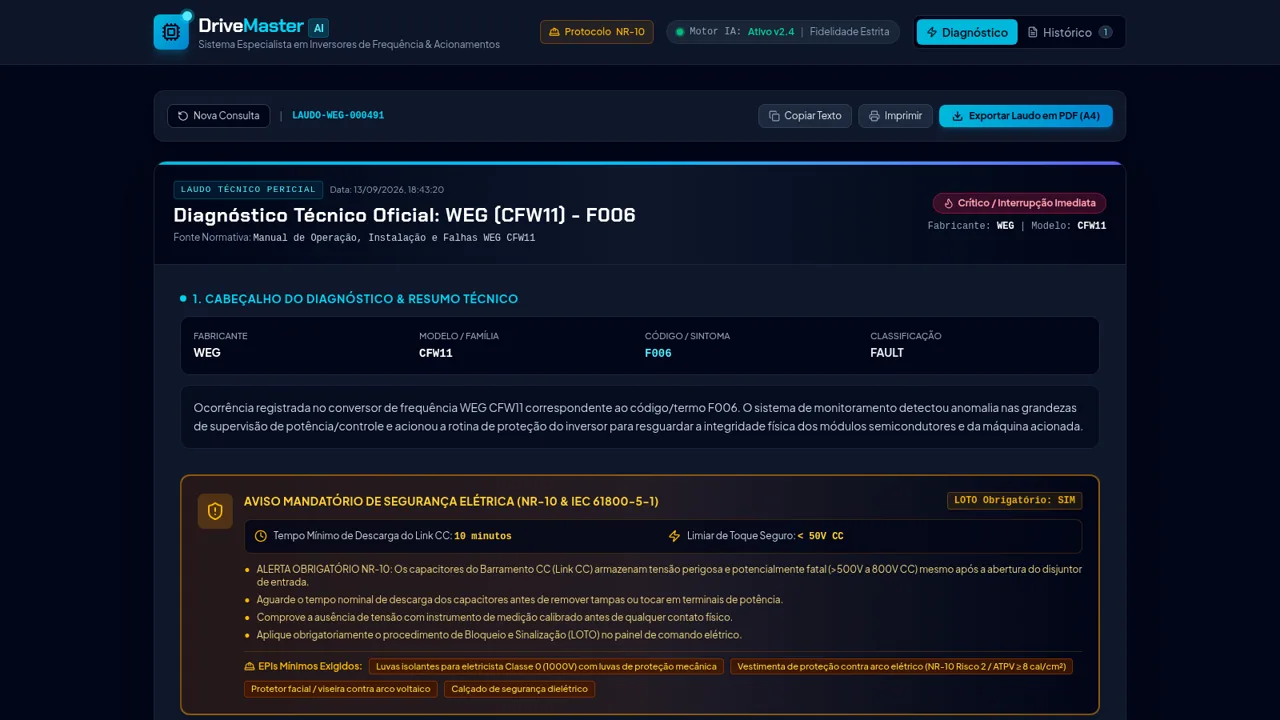This screenshot has width=1280, height=720.
Task: Print the report with Imprimir
Action: click(x=895, y=116)
